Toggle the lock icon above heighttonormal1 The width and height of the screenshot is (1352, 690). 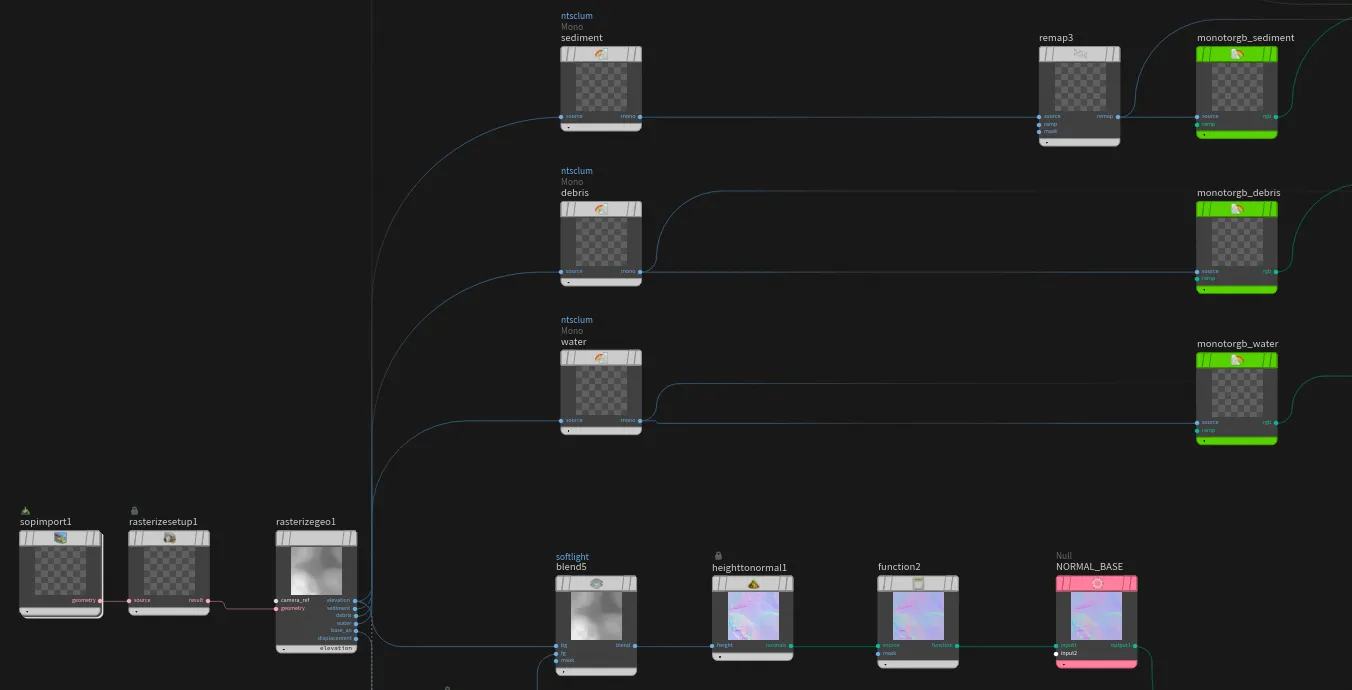coord(717,553)
